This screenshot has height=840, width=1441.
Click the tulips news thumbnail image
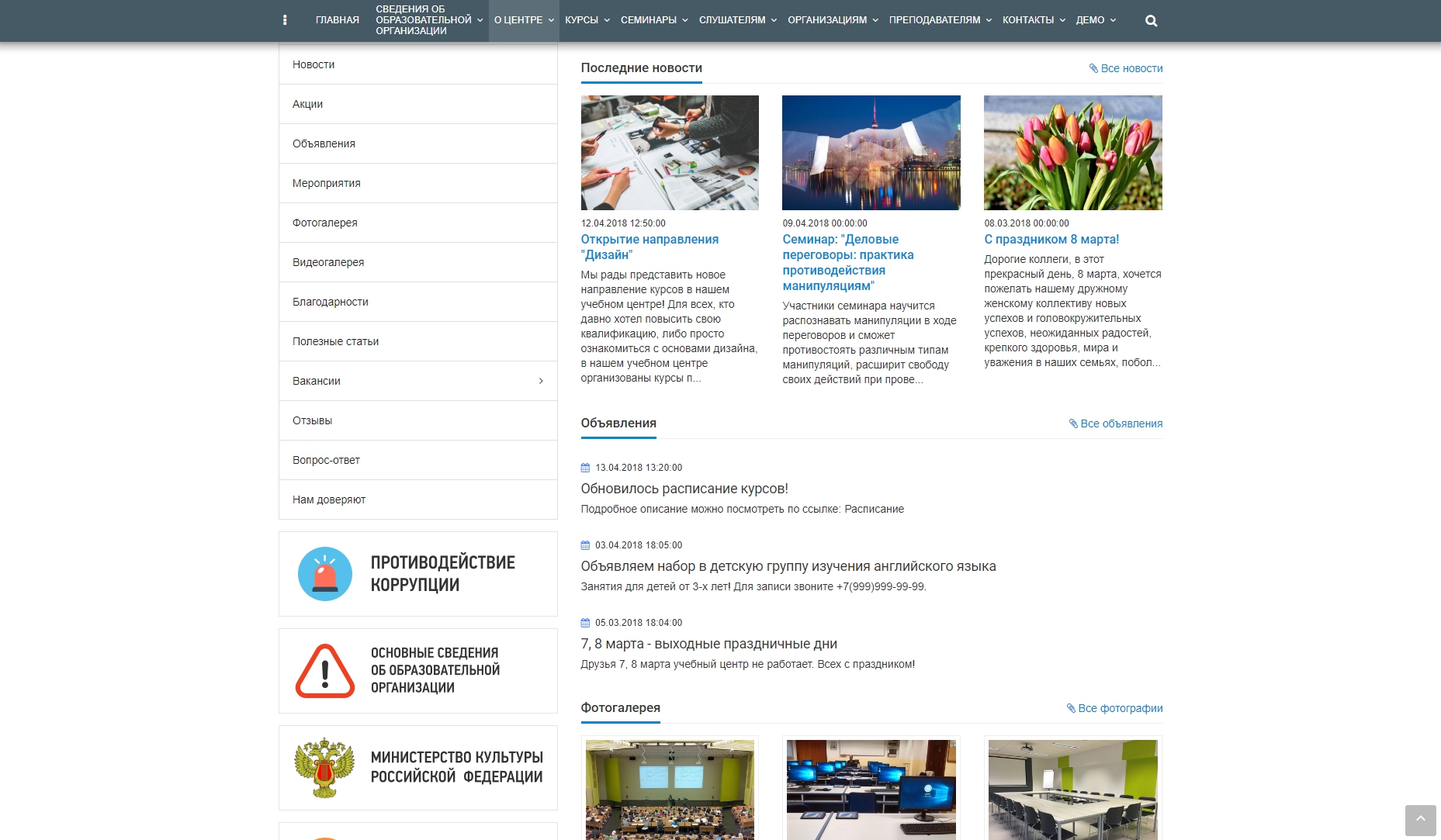[1072, 153]
